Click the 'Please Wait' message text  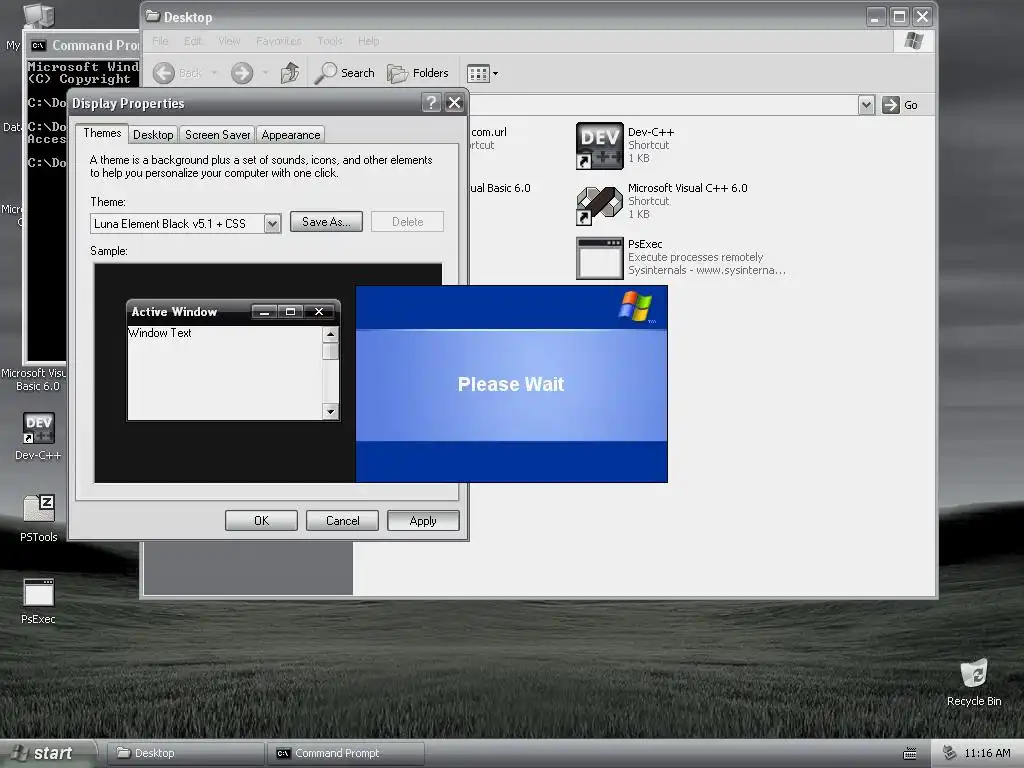tap(511, 384)
